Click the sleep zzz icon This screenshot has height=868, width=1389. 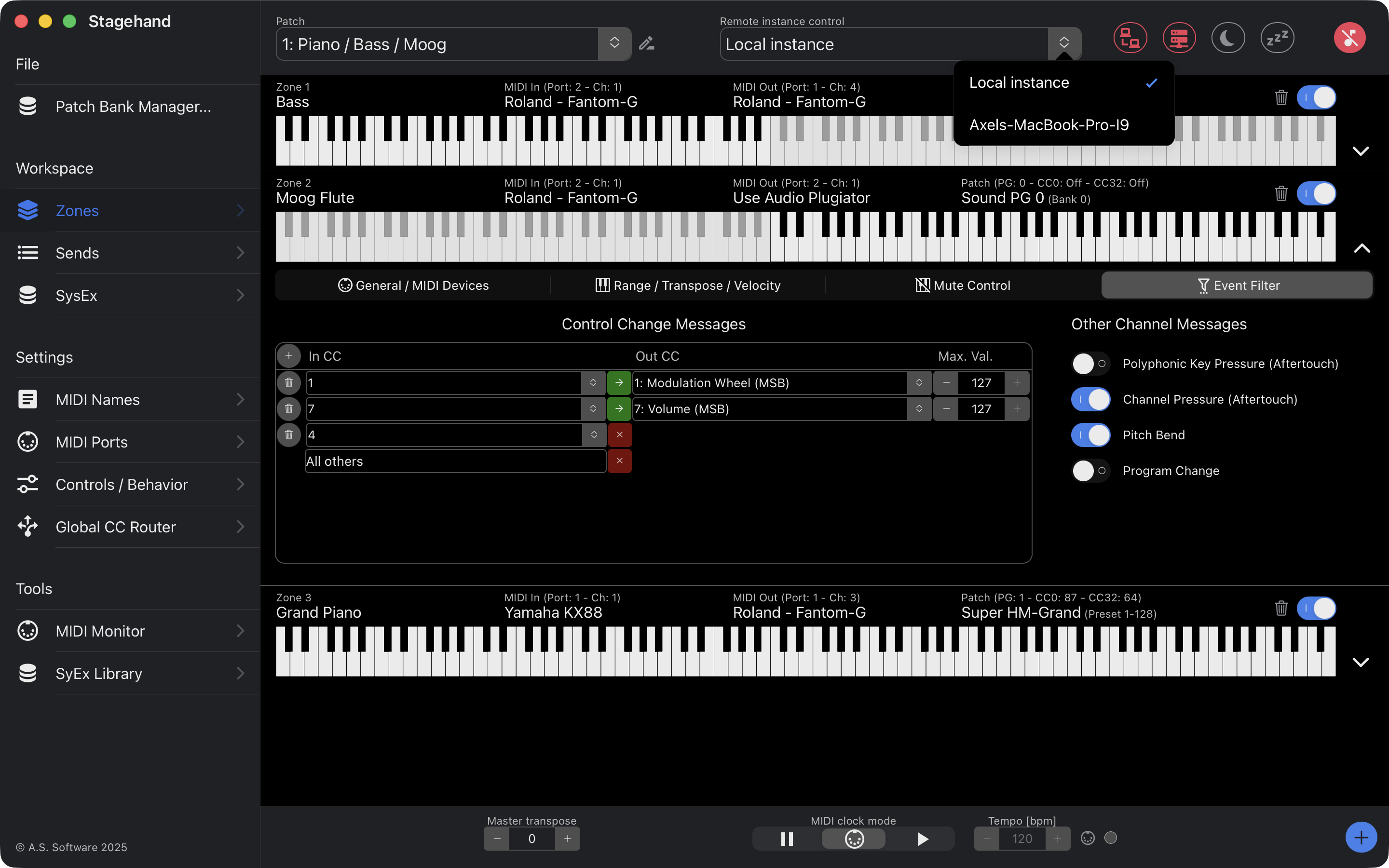point(1277,38)
